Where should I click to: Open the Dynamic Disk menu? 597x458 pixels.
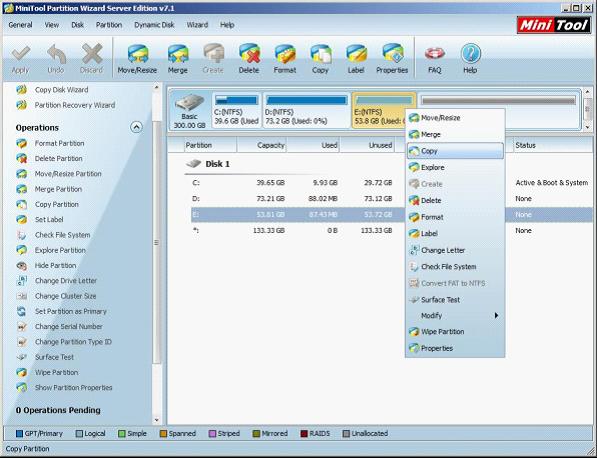[154, 25]
